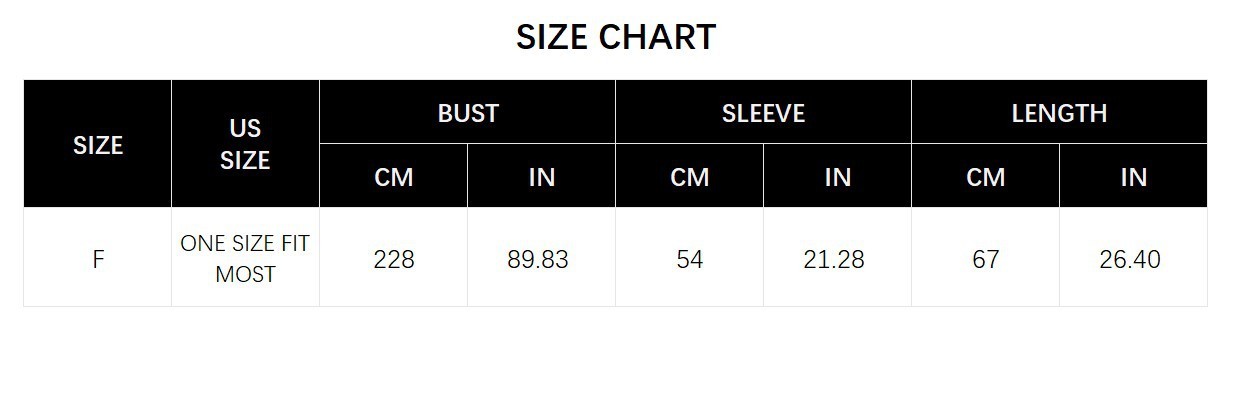Screen dimensions: 1243x419
Task: Select the CM subheader under BUST
Action: pyautogui.click(x=393, y=176)
